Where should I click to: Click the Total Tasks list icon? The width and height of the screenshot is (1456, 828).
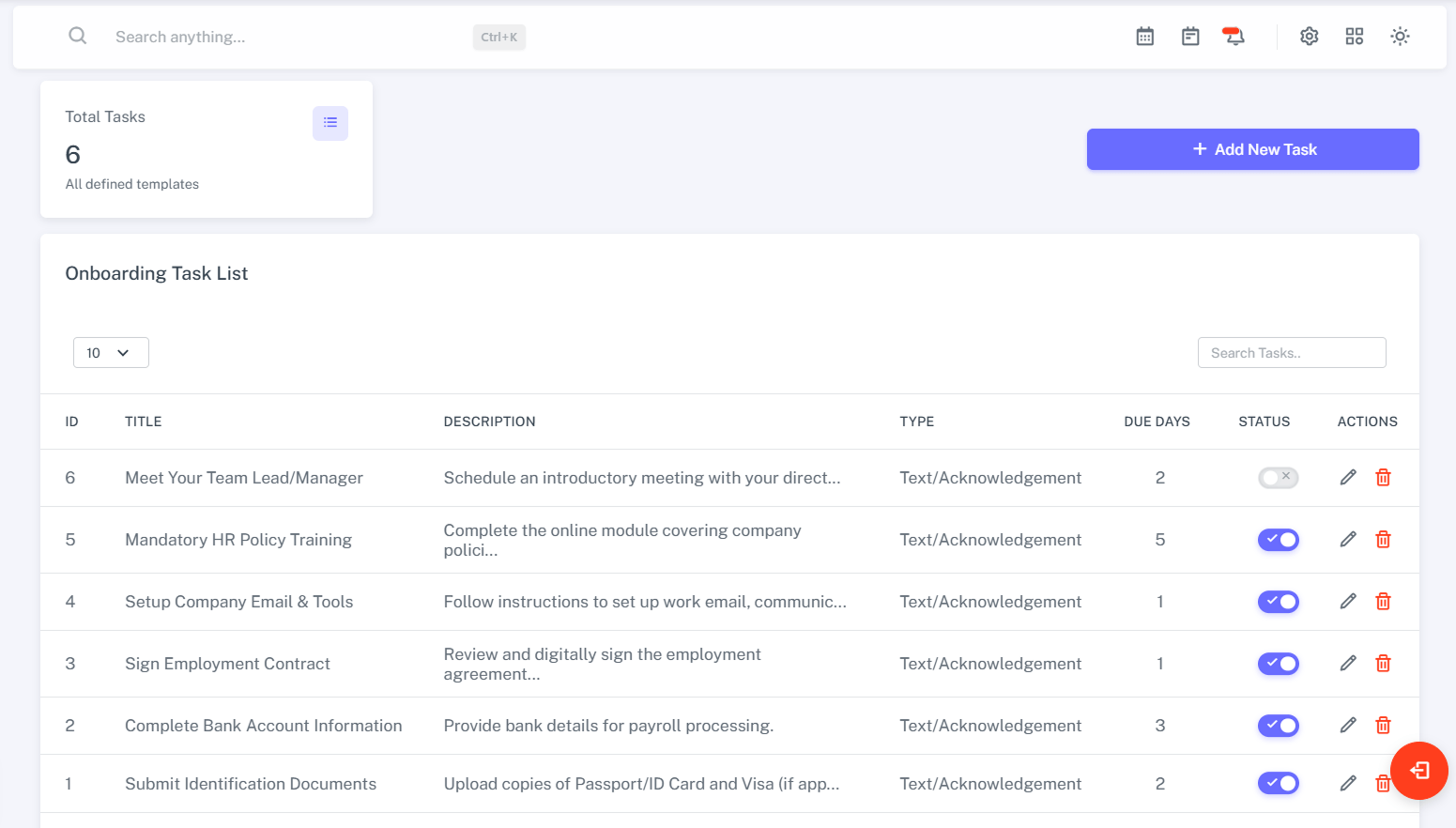[x=330, y=123]
